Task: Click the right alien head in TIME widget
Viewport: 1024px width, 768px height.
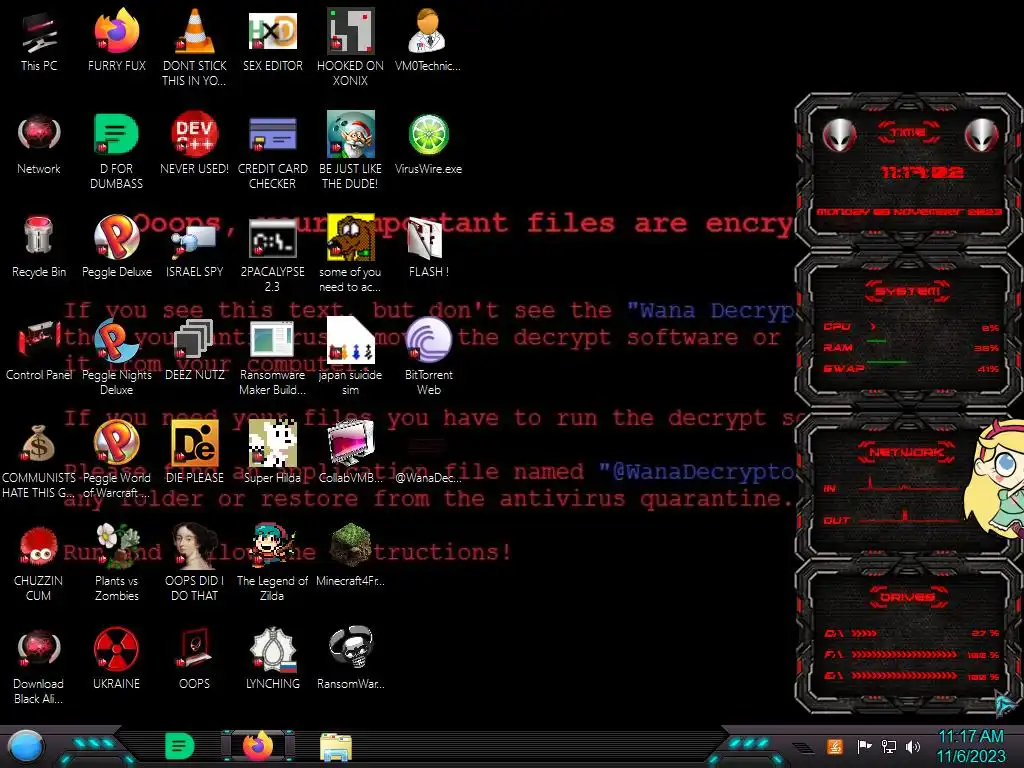Action: (x=981, y=136)
